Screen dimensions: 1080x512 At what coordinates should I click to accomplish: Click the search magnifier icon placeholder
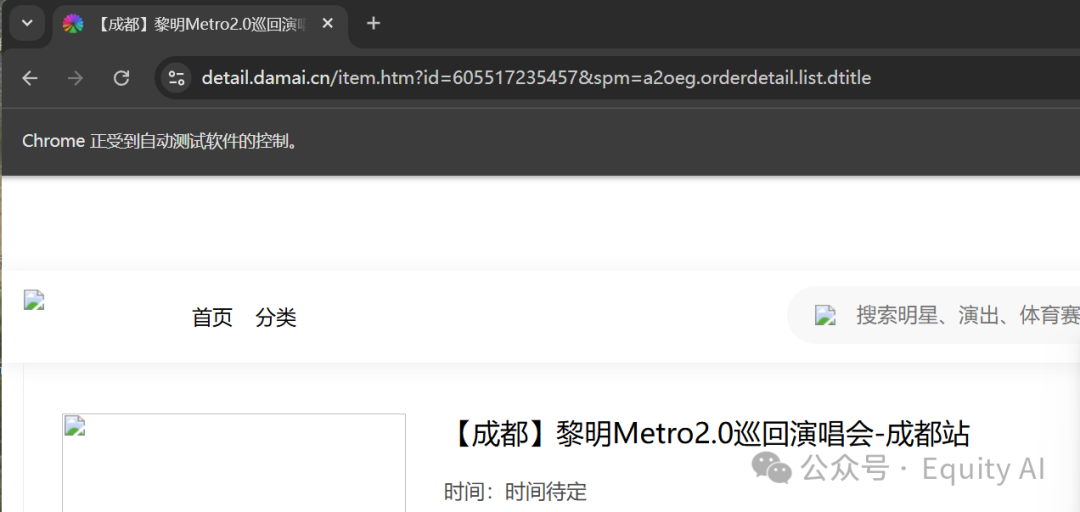[825, 316]
